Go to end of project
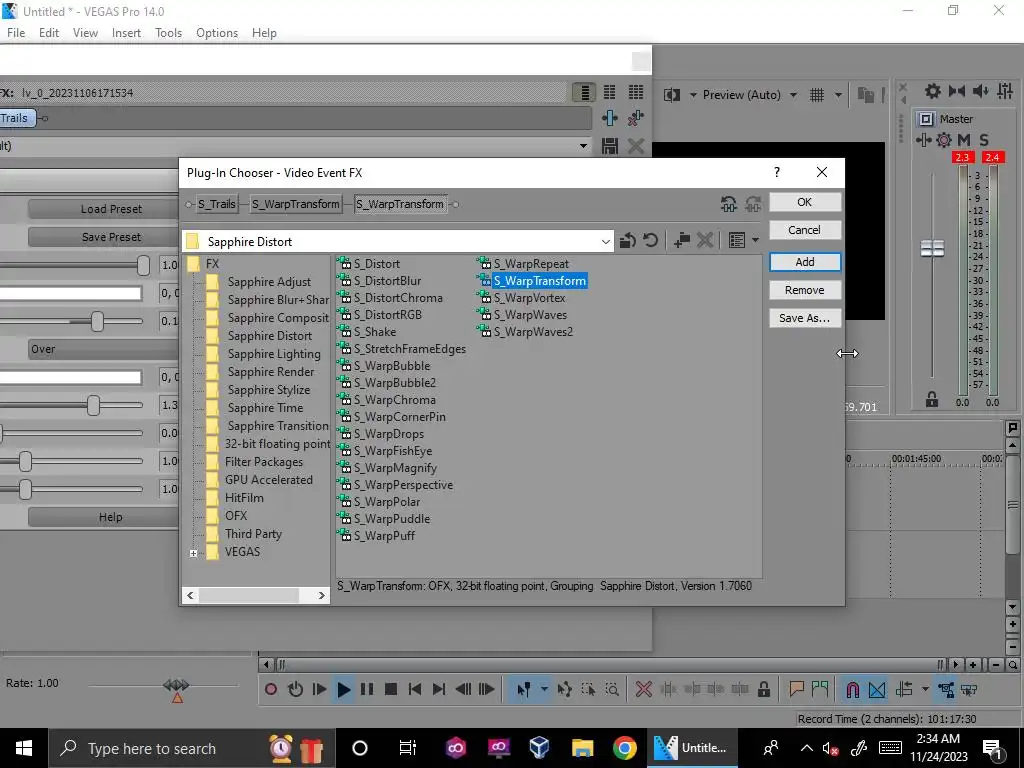 pyautogui.click(x=439, y=689)
